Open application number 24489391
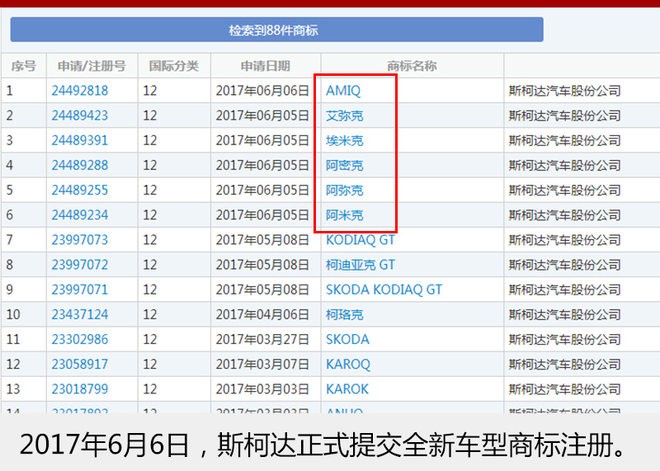This screenshot has height=471, width=660. click(x=80, y=140)
